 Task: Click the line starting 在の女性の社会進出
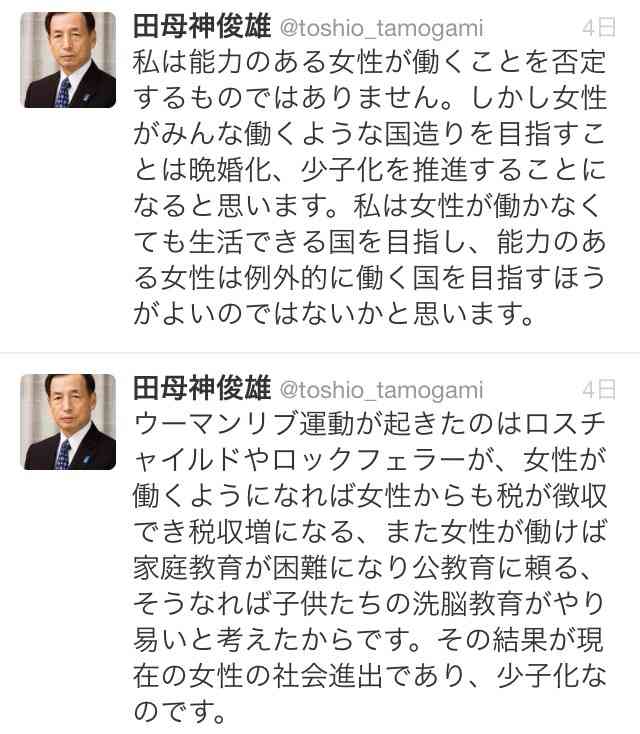tap(370, 675)
